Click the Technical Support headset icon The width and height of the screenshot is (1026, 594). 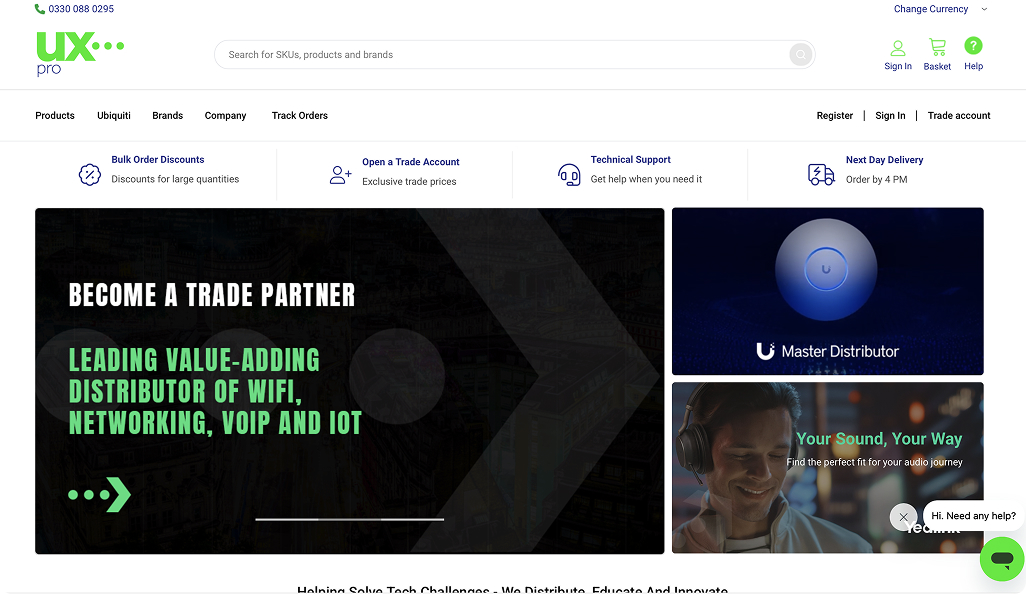click(569, 175)
